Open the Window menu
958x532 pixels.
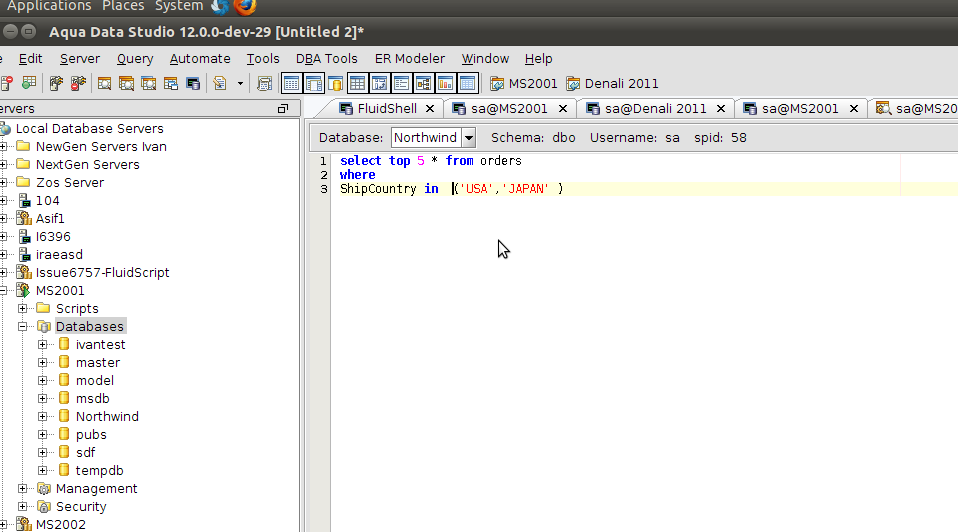tap(485, 59)
